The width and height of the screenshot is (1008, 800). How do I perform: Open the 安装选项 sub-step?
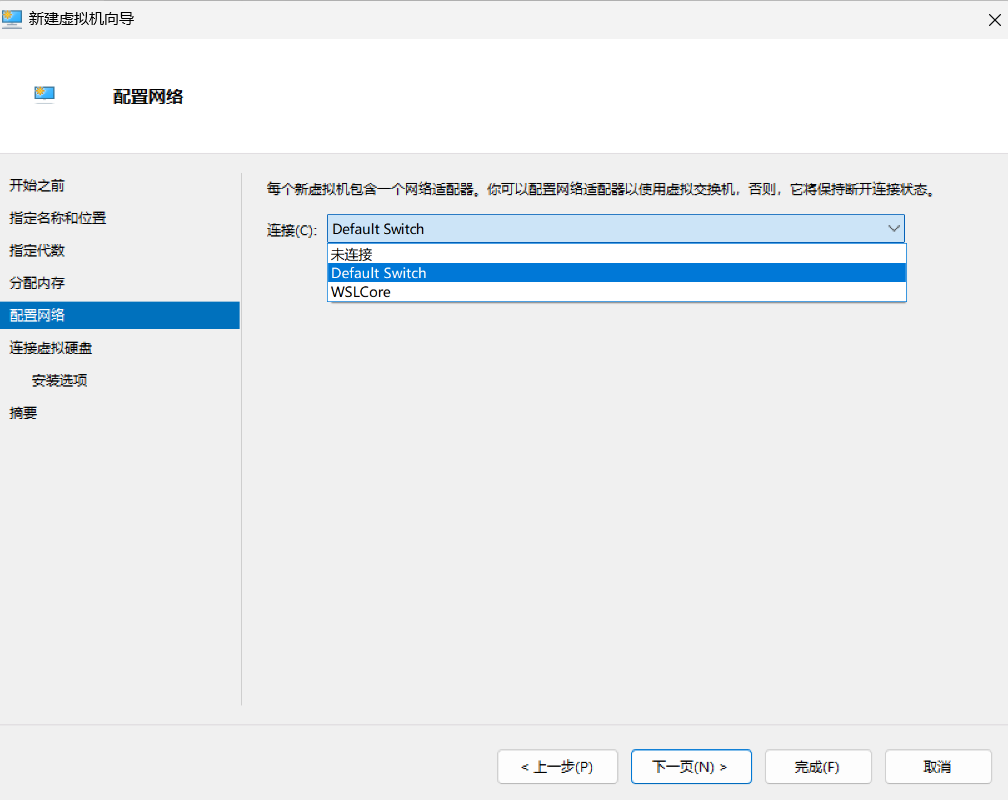pyautogui.click(x=60, y=381)
